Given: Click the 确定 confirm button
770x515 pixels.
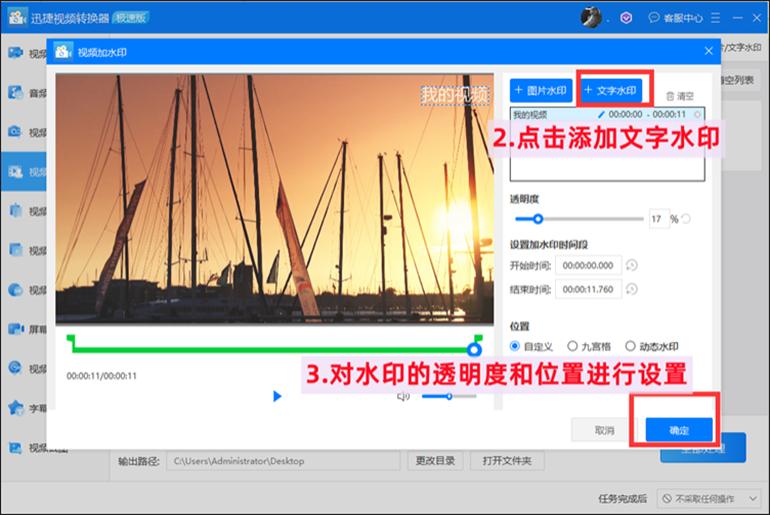Looking at the screenshot, I should [679, 431].
